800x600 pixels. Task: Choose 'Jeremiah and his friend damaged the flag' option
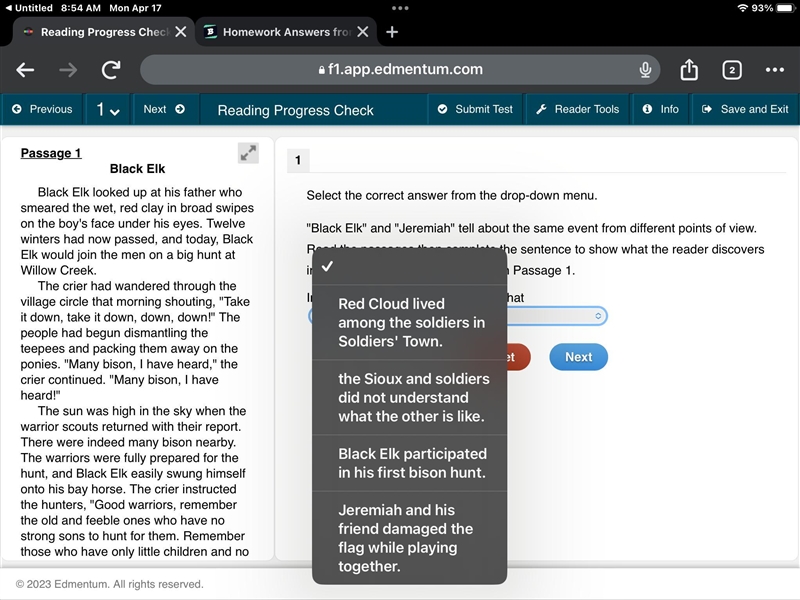409,538
